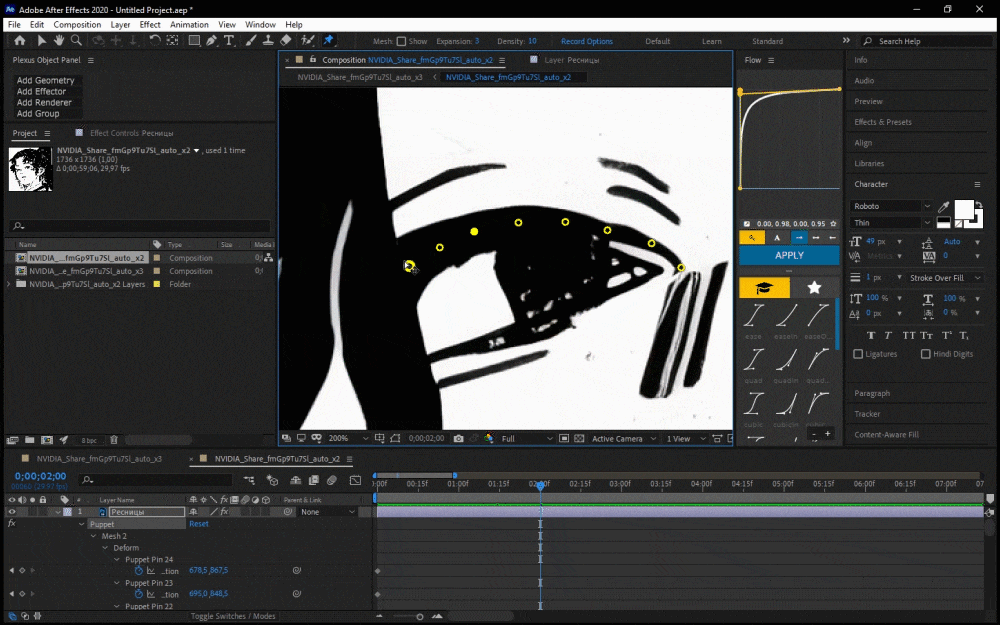
Task: Create a new folder in Project panel
Action: (29, 439)
